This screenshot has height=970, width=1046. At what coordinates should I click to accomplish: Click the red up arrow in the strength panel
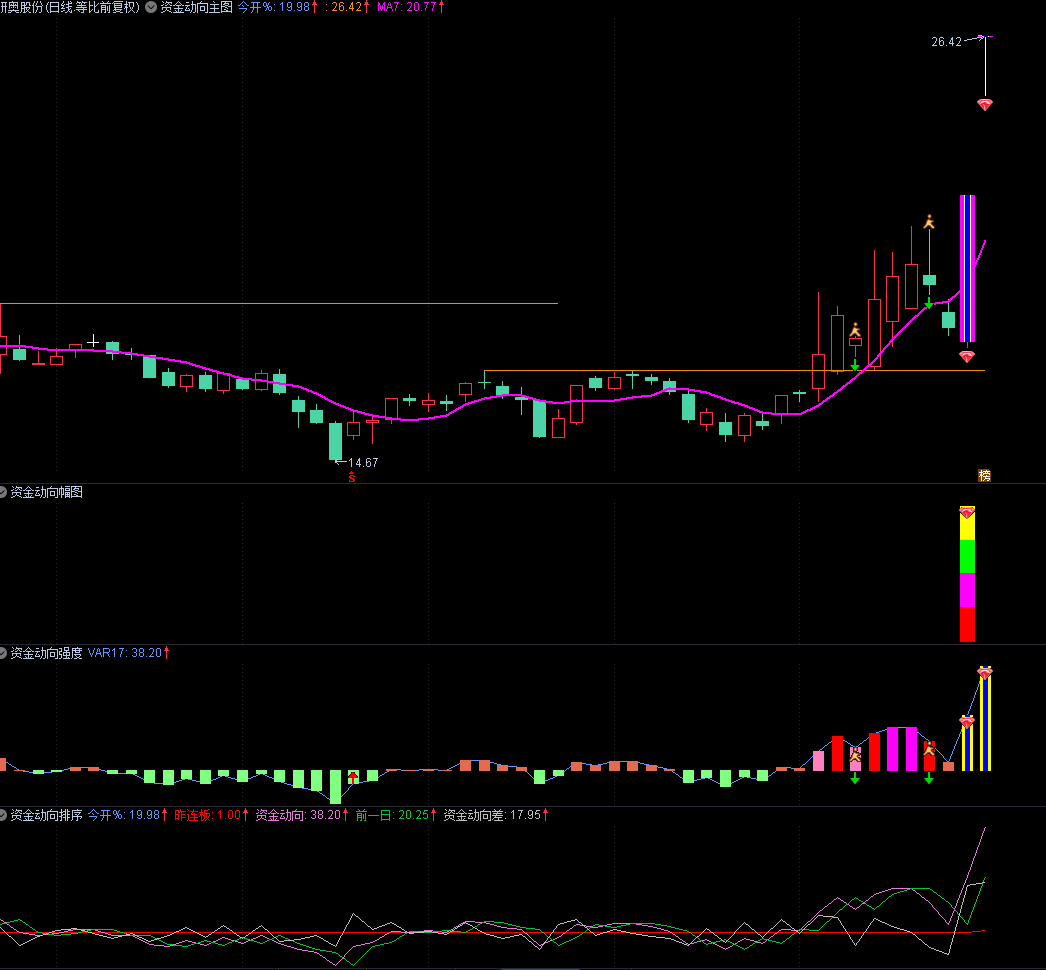pos(353,776)
